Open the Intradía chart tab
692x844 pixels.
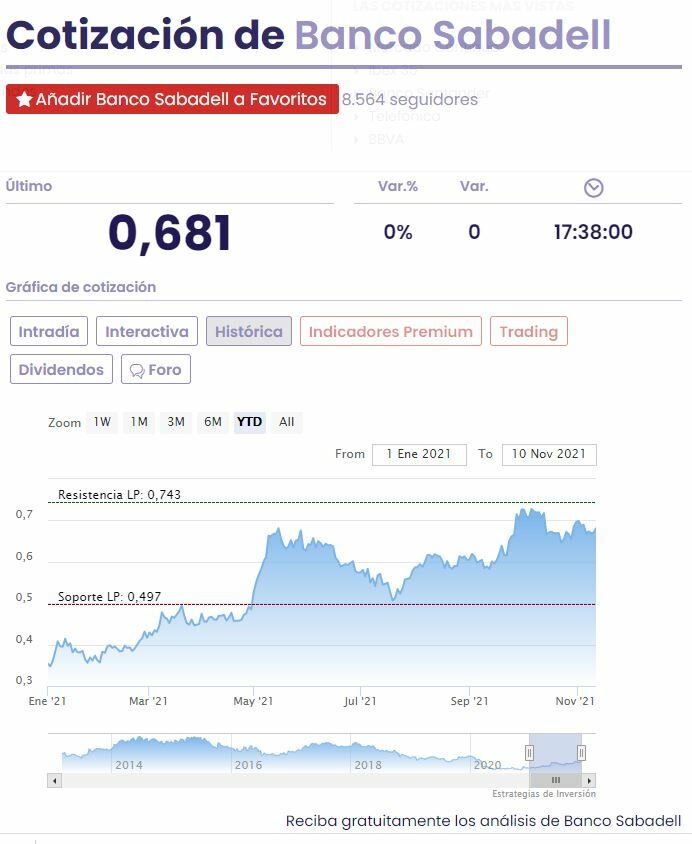49,331
